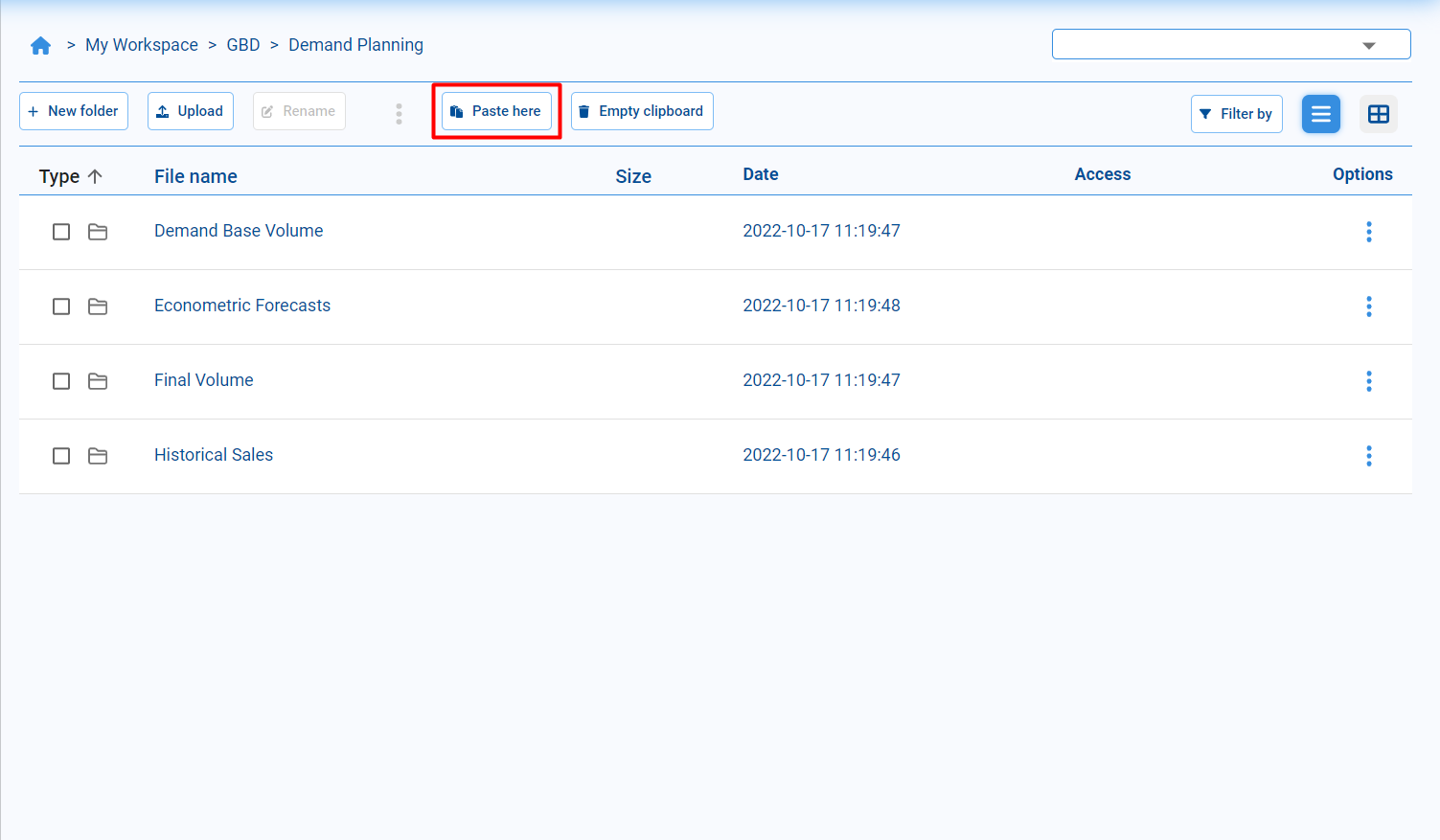
Task: Go to the home icon in breadcrumb
Action: 40,46
